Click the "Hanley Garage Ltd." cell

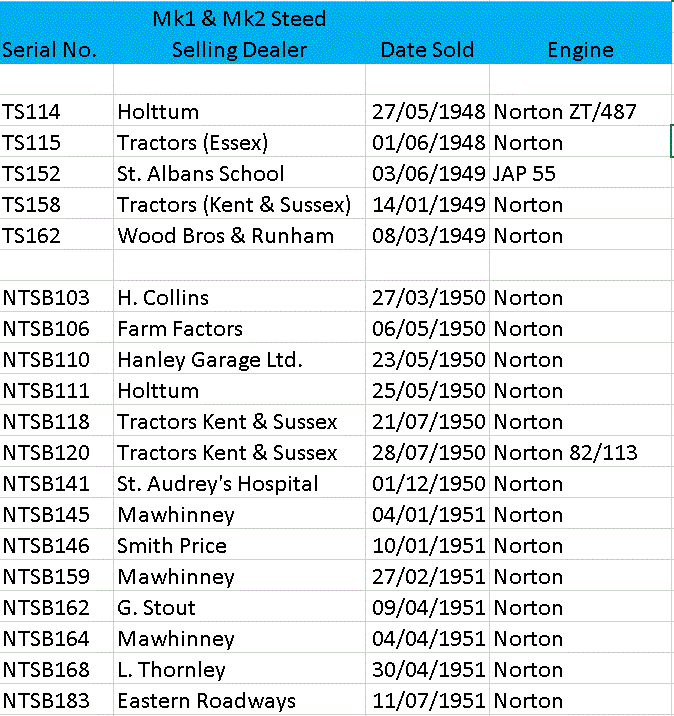(x=209, y=360)
